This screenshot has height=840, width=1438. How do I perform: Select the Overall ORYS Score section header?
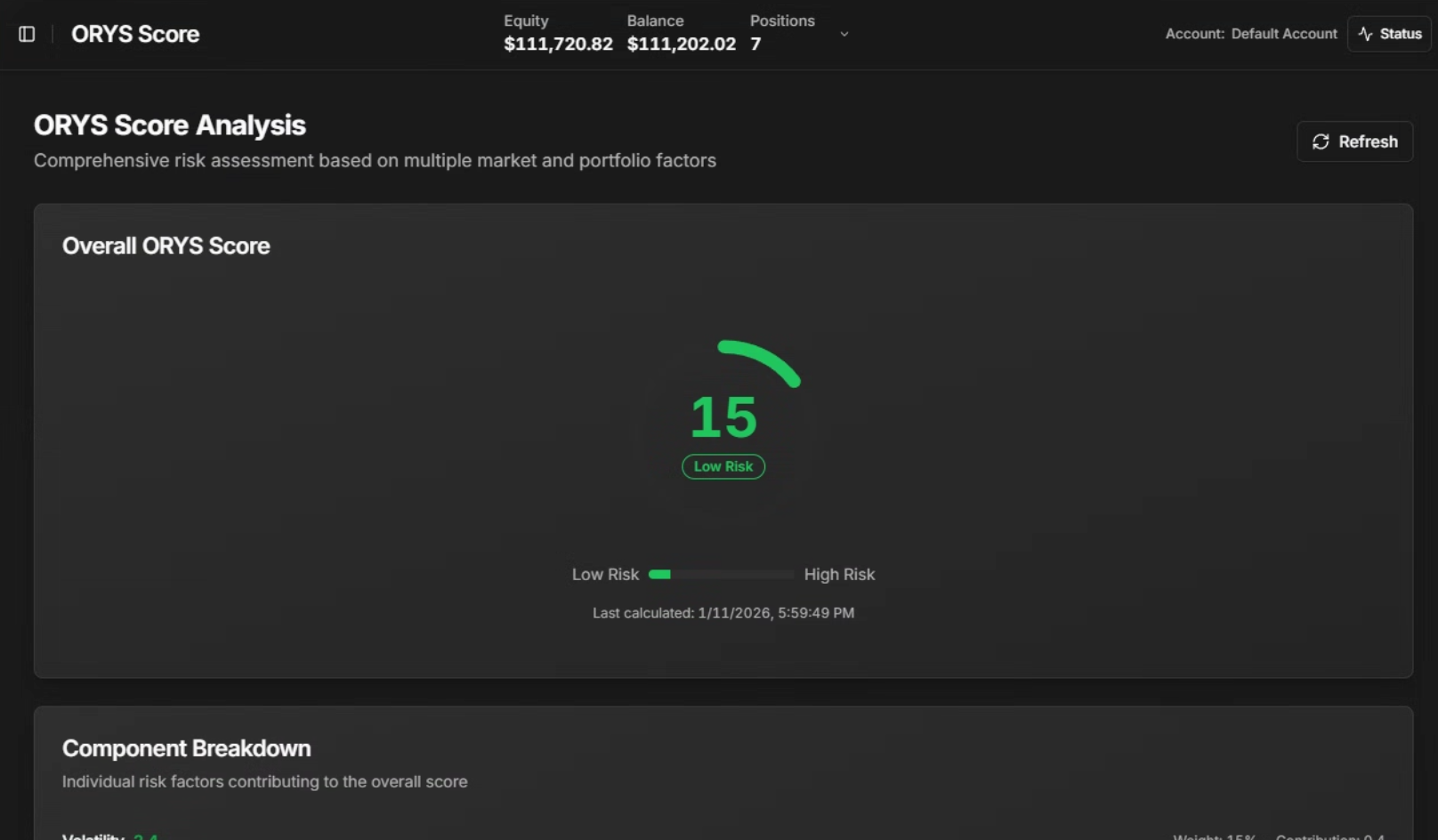pyautogui.click(x=166, y=246)
